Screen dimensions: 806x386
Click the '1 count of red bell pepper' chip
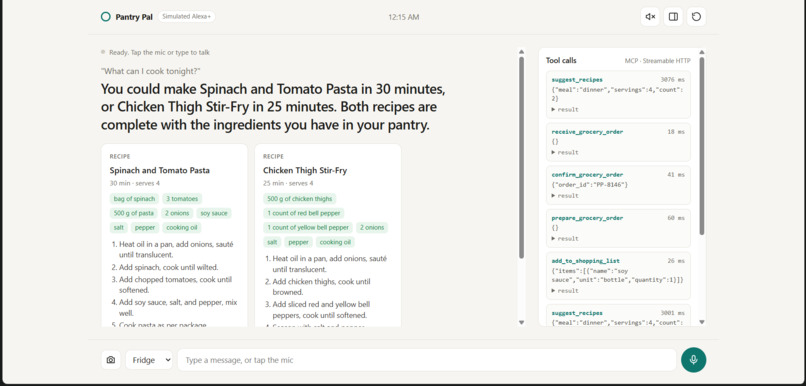(304, 213)
